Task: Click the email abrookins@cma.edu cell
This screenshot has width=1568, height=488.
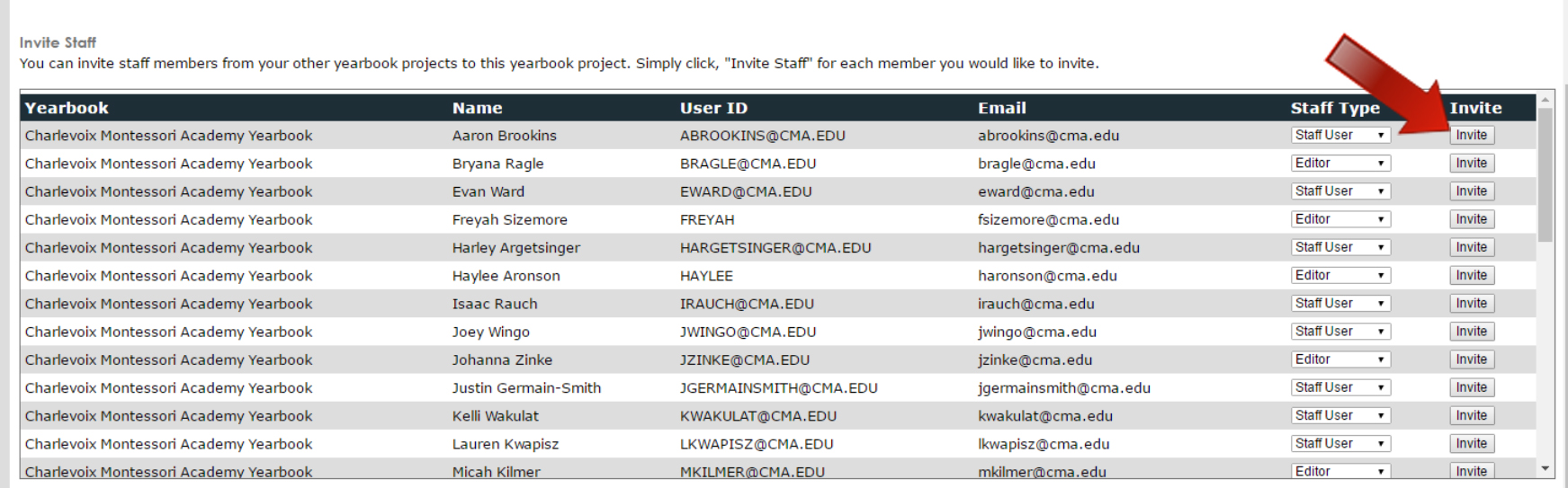Action: [1049, 136]
